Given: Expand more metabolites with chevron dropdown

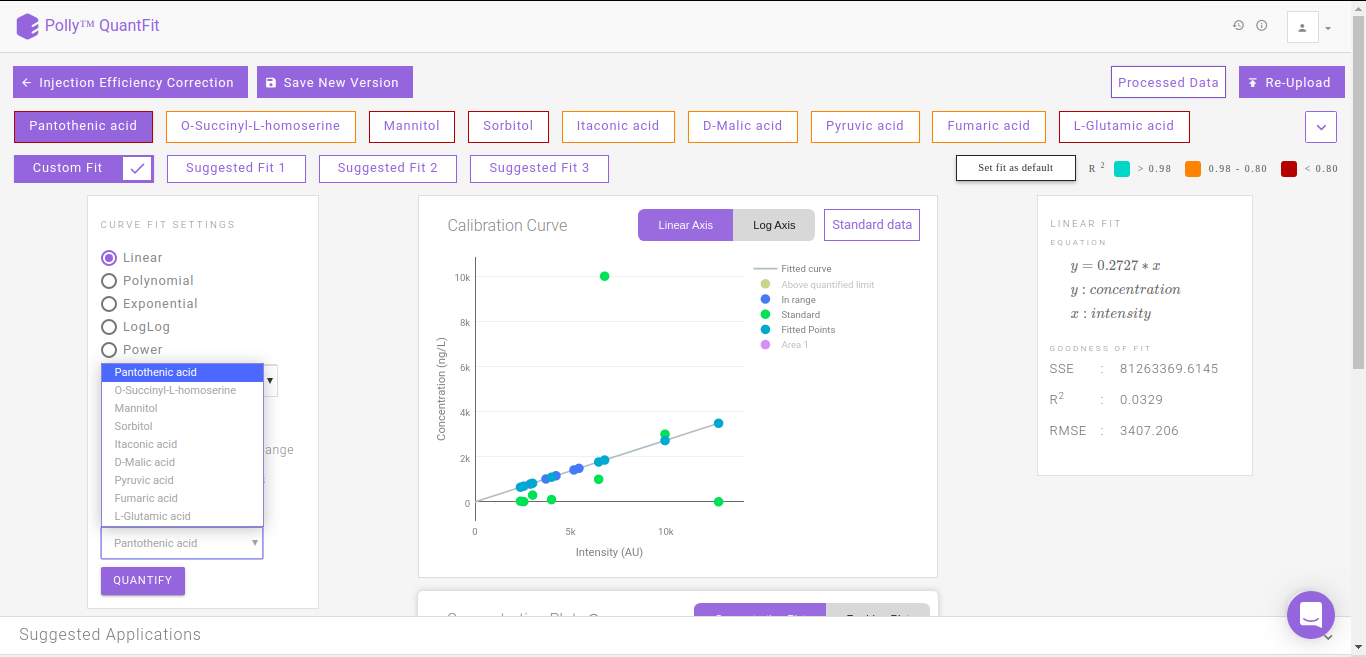Looking at the screenshot, I should click(1321, 127).
